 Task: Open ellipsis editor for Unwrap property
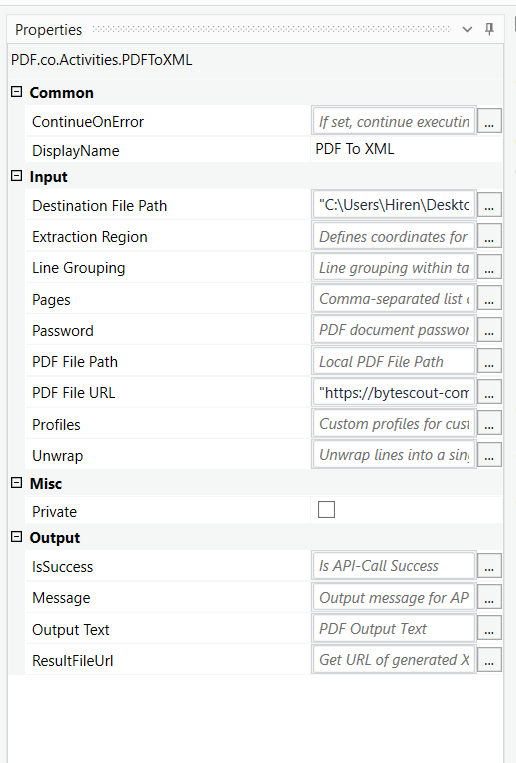[x=489, y=455]
